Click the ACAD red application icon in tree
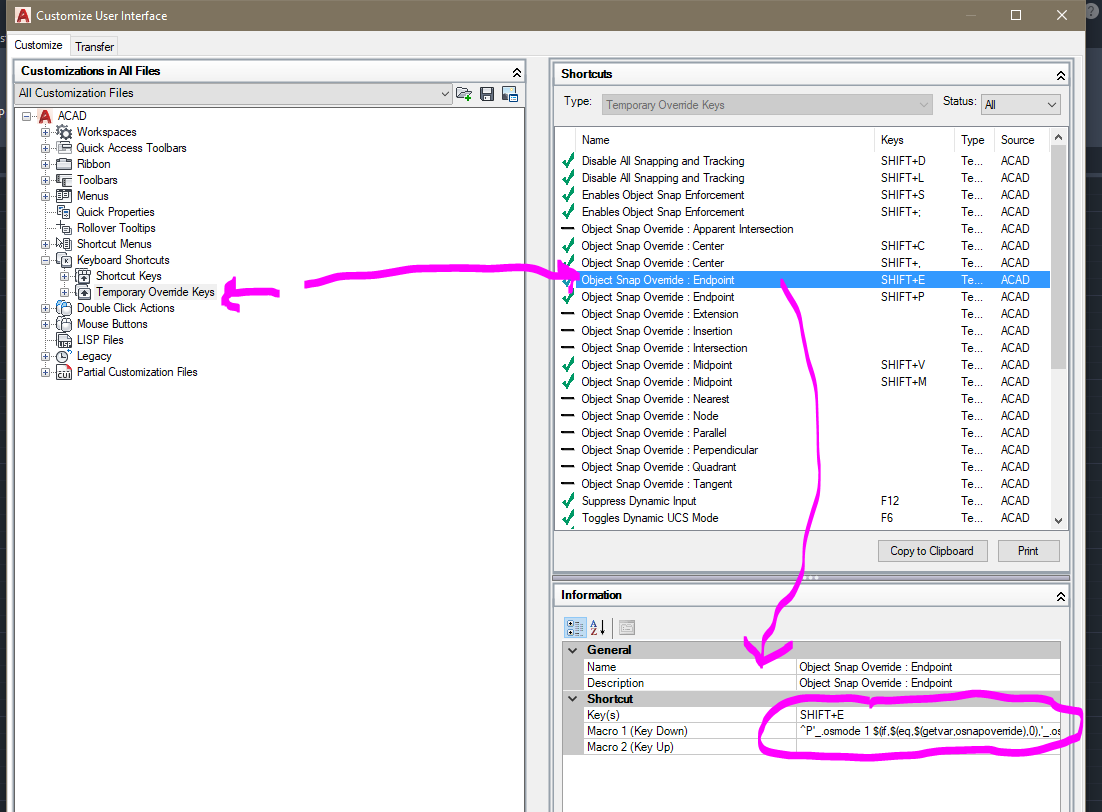This screenshot has height=812, width=1102. point(43,115)
